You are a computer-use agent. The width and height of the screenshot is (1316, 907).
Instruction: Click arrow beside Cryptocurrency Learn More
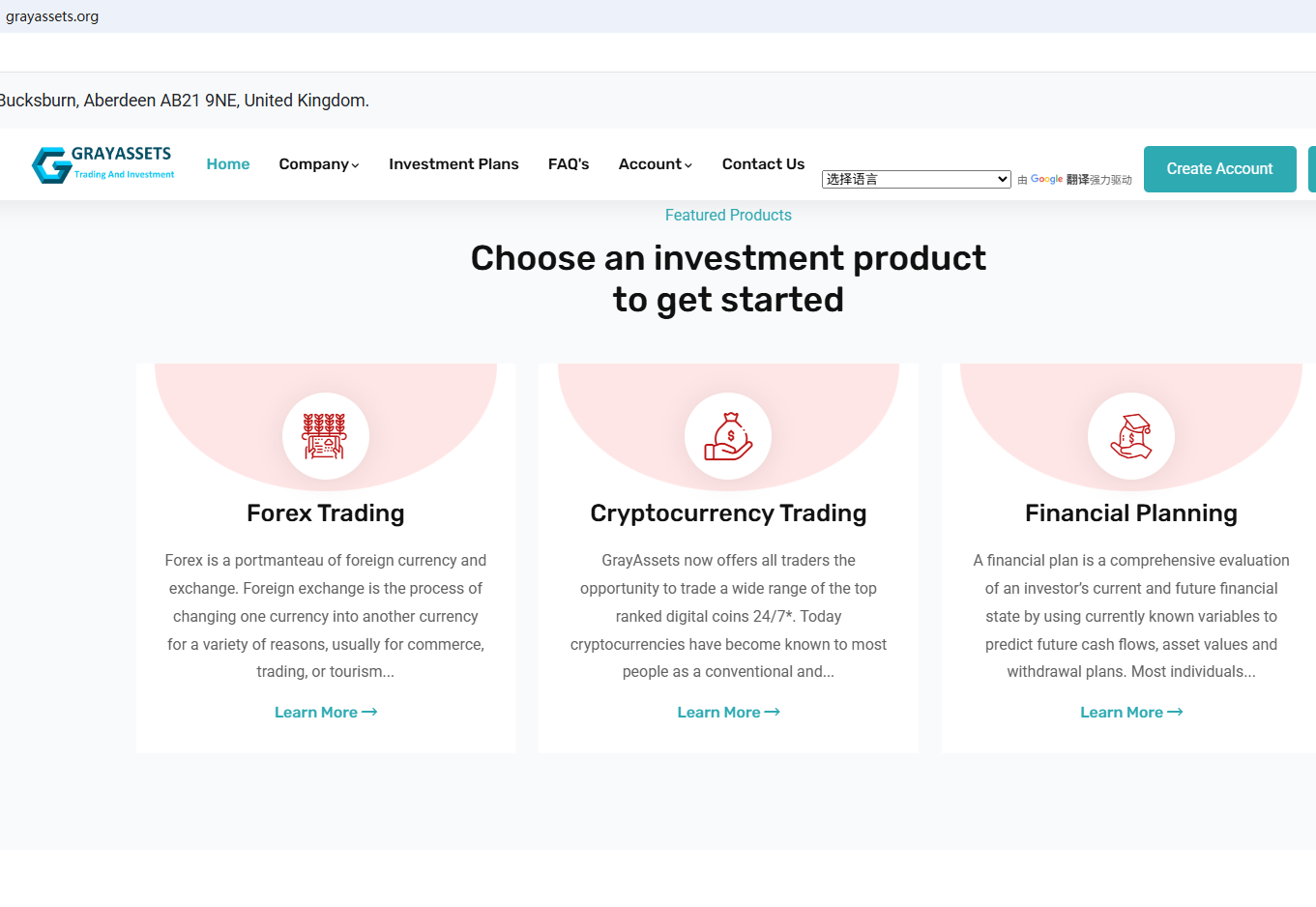tap(772, 712)
